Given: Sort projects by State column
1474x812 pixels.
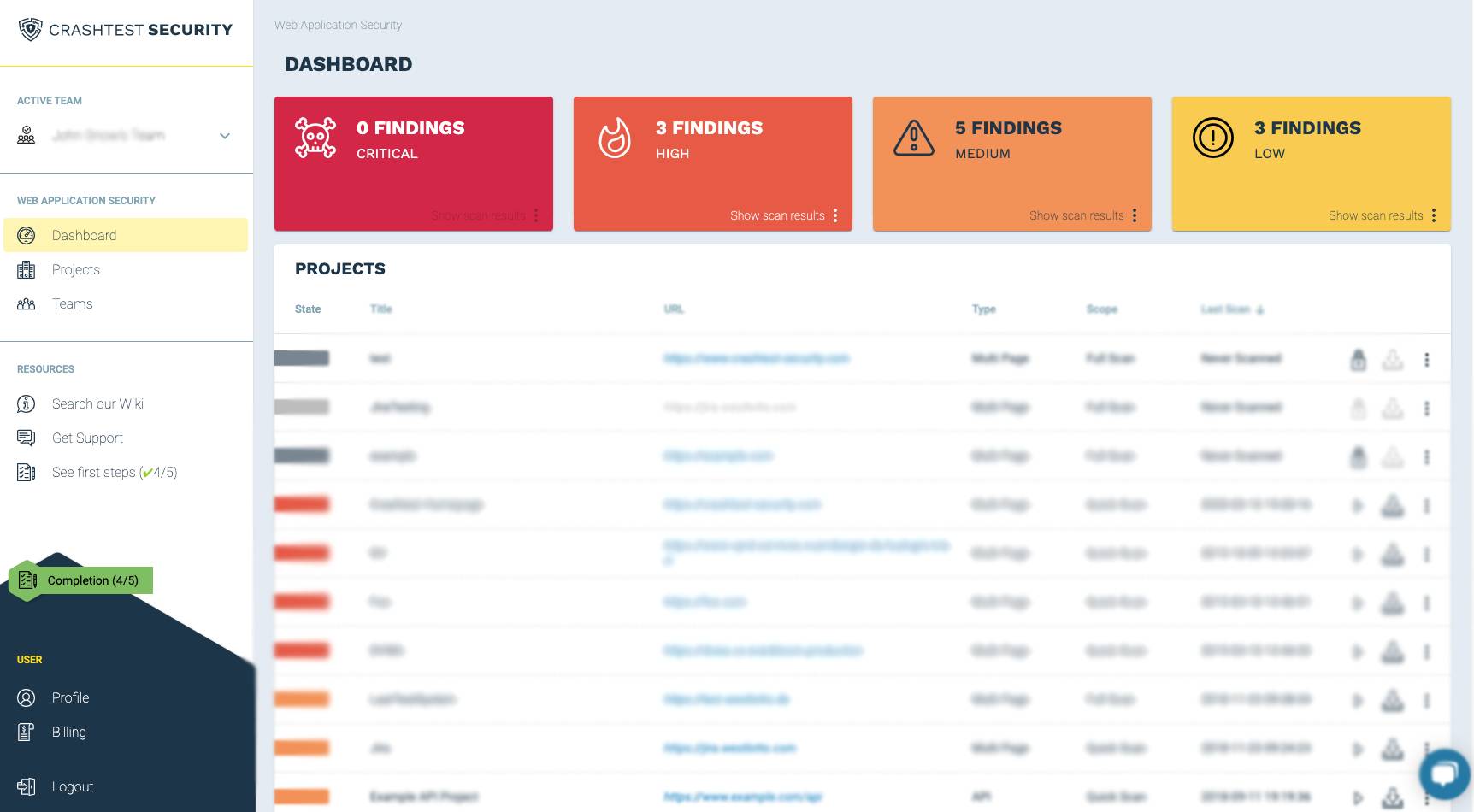Looking at the screenshot, I should point(308,309).
